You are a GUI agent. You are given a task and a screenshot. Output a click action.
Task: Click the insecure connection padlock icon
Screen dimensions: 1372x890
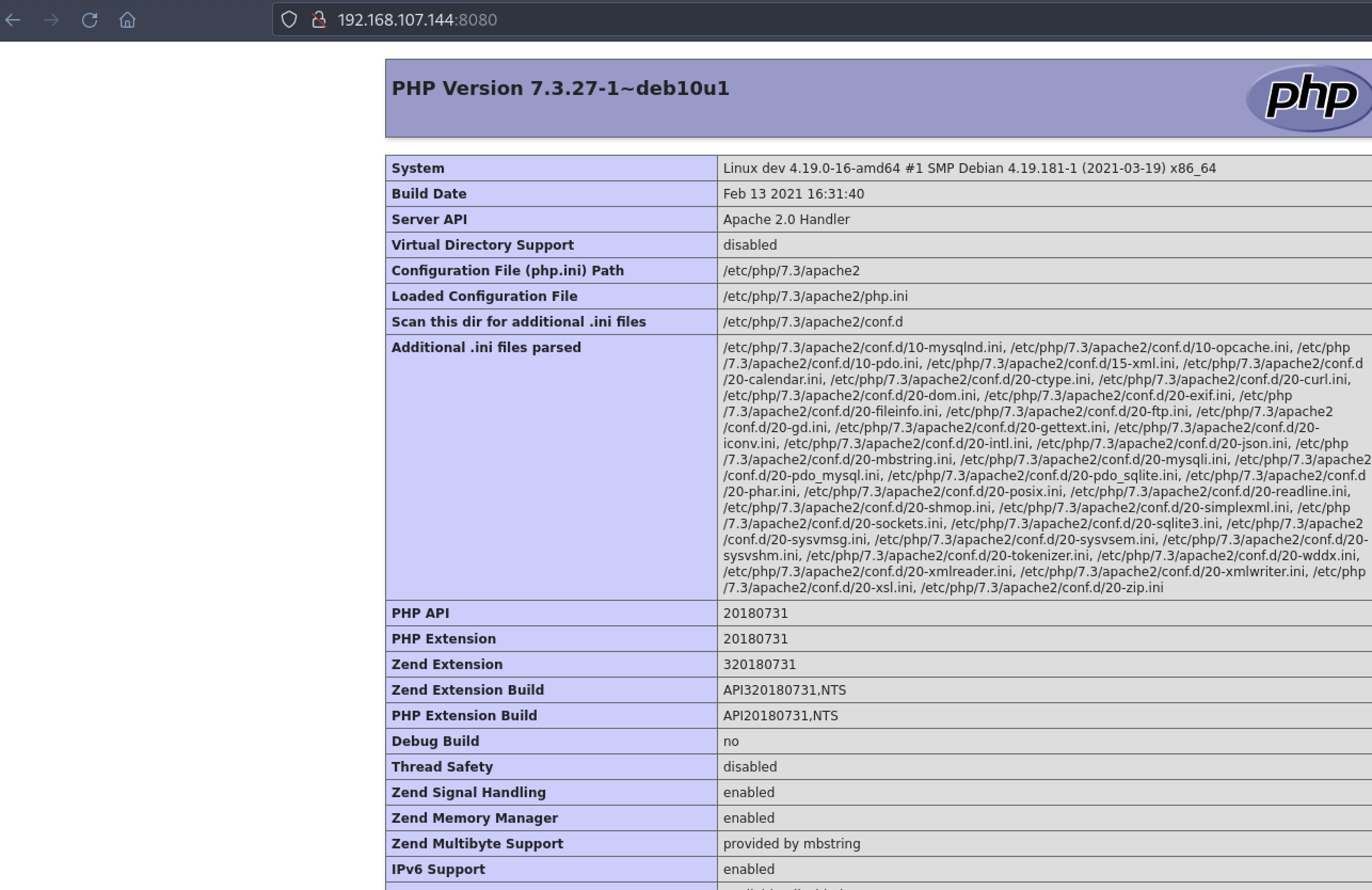[319, 20]
